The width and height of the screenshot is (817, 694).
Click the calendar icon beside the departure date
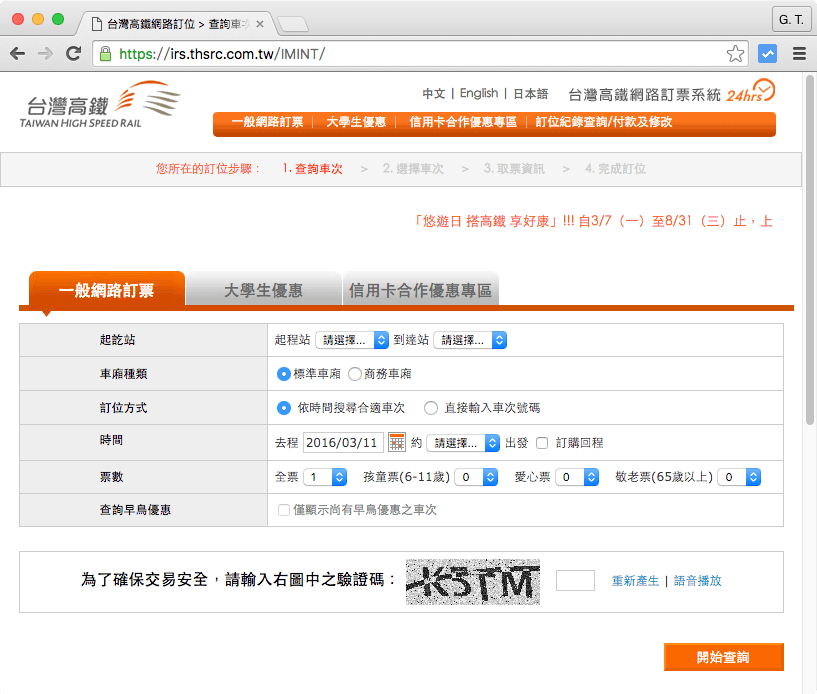(397, 442)
